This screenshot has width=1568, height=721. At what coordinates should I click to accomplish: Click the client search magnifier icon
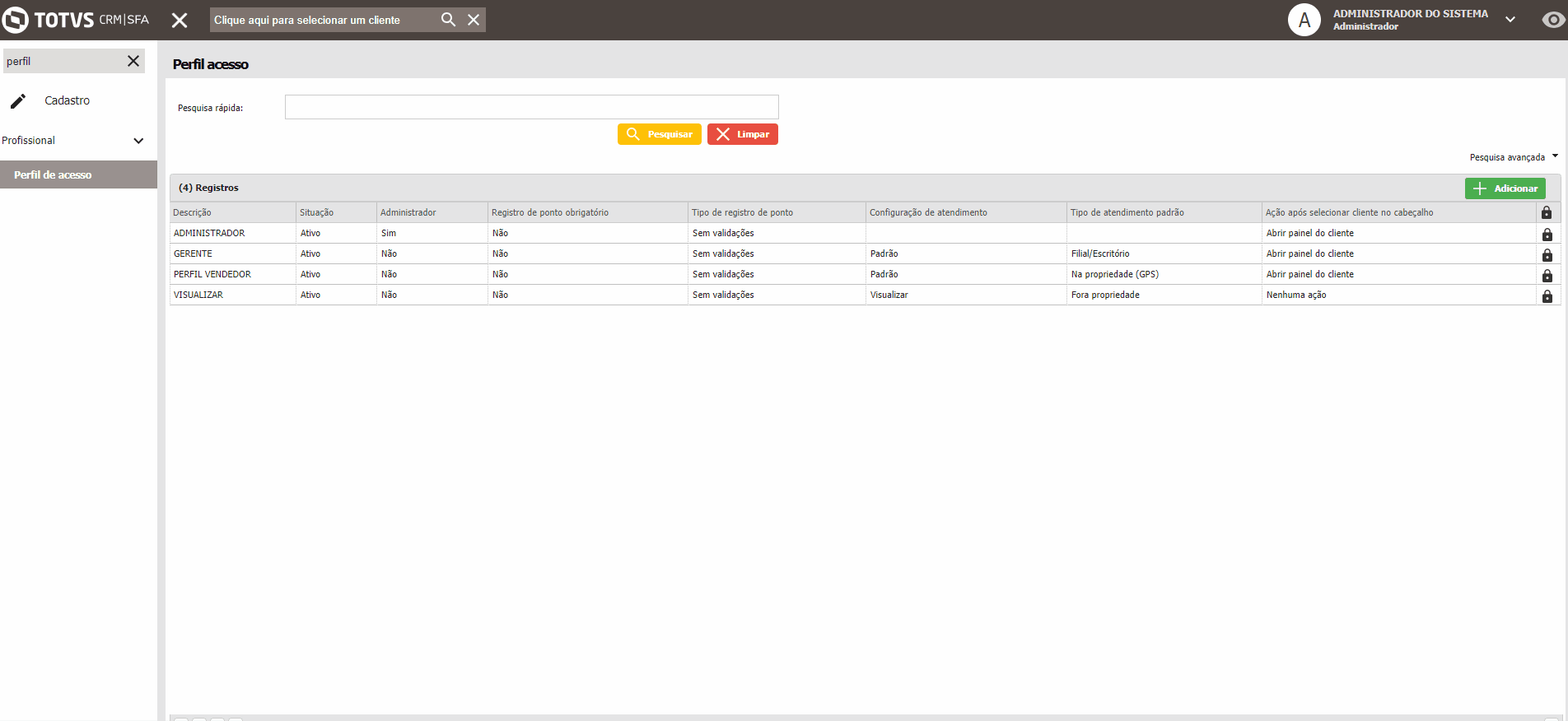point(448,19)
